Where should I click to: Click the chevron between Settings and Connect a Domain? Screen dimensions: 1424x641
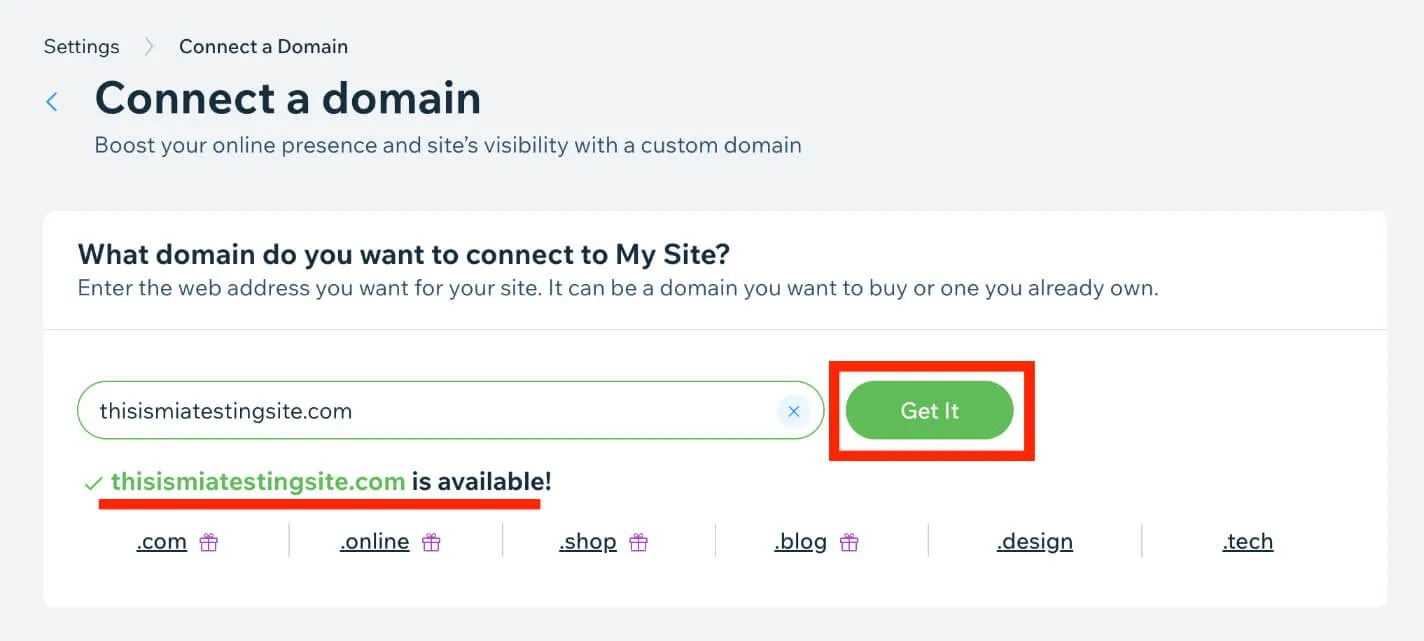[x=148, y=46]
